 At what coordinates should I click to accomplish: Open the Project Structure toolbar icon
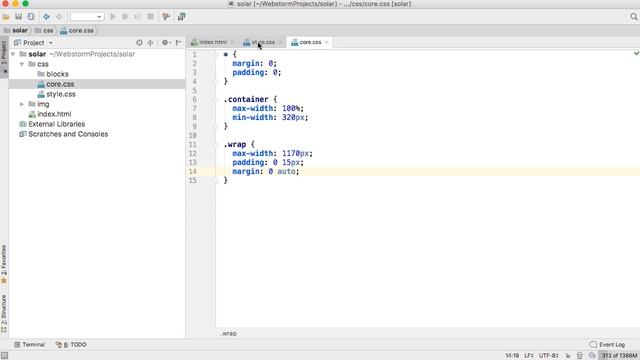(x=181, y=17)
